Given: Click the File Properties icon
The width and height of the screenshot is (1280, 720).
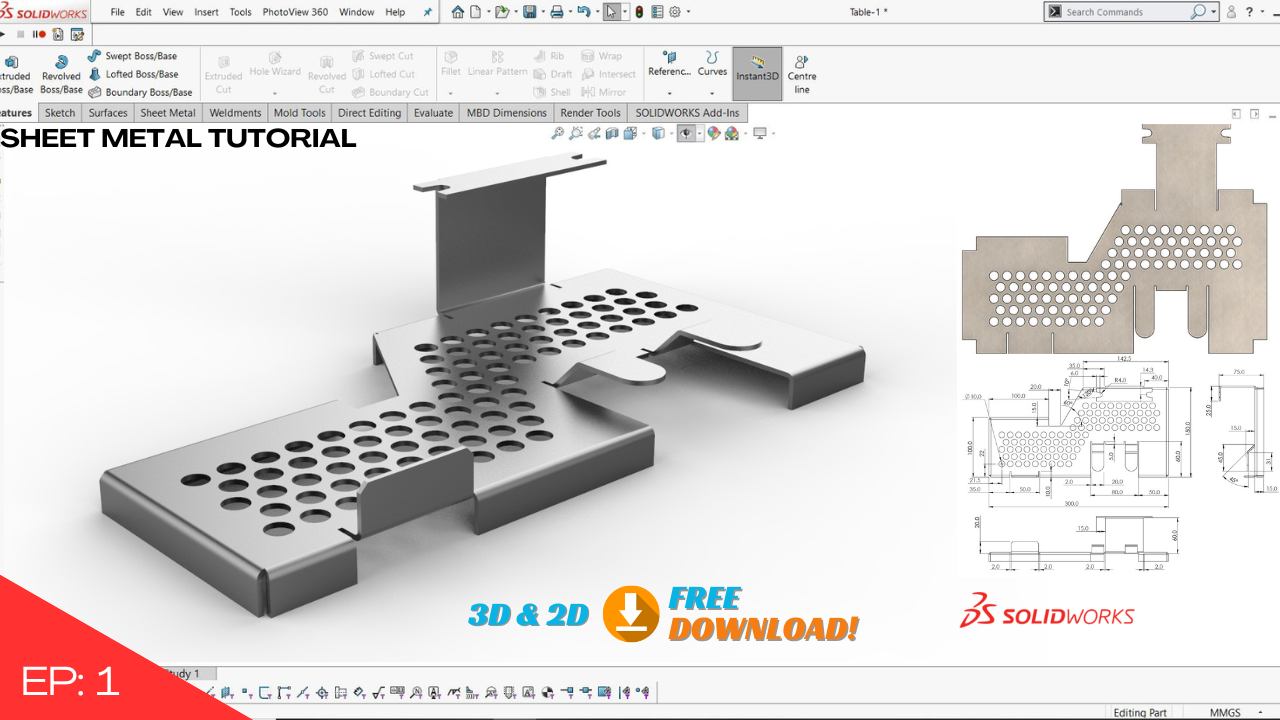Looking at the screenshot, I should coord(657,12).
